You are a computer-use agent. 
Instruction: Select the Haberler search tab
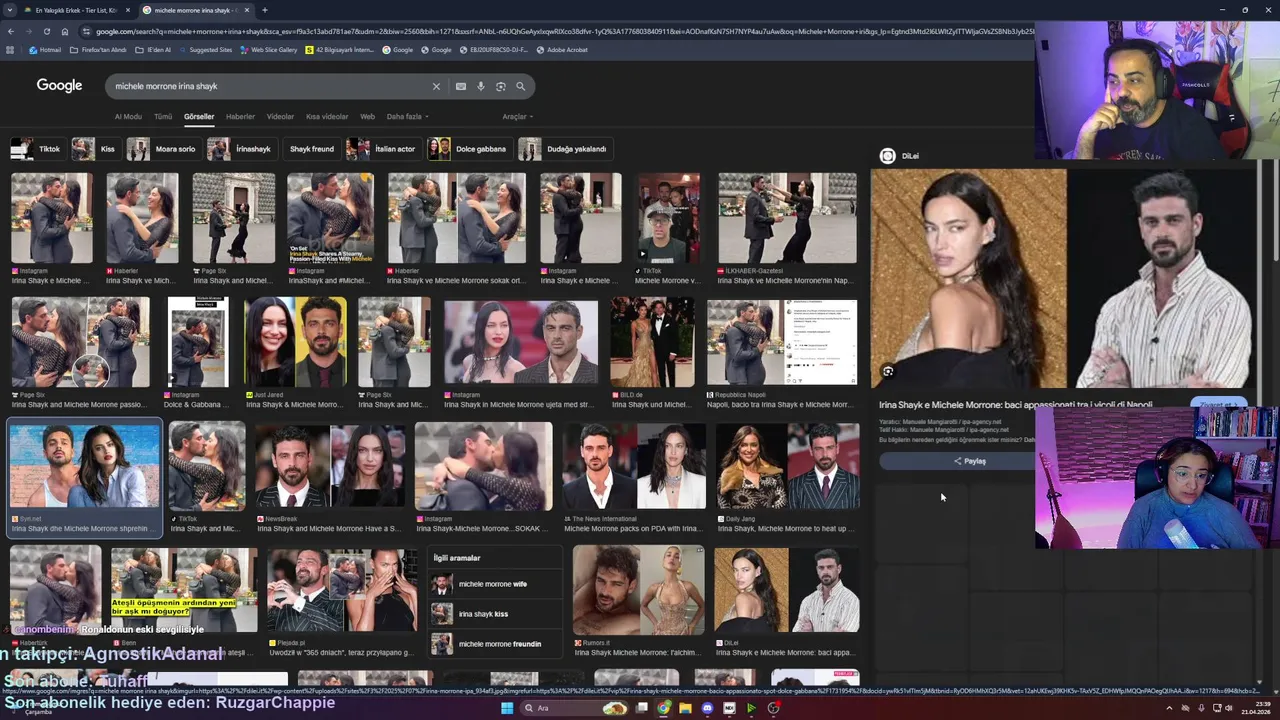(240, 117)
